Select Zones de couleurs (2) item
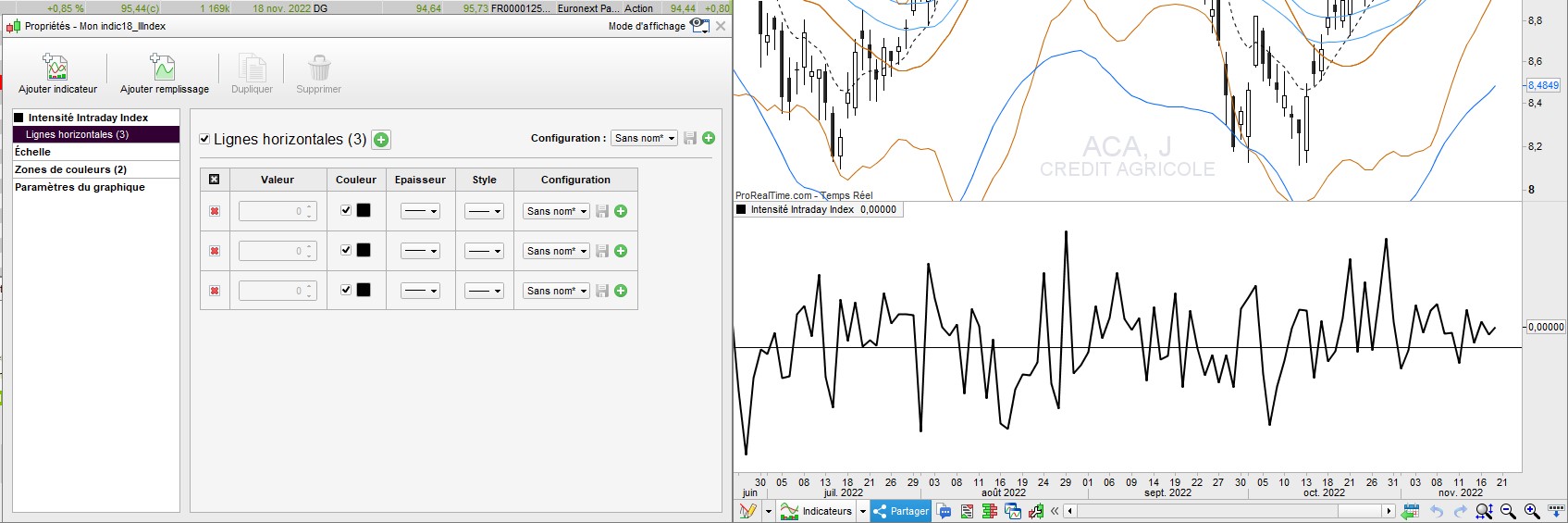The width and height of the screenshot is (1568, 523). [96, 169]
